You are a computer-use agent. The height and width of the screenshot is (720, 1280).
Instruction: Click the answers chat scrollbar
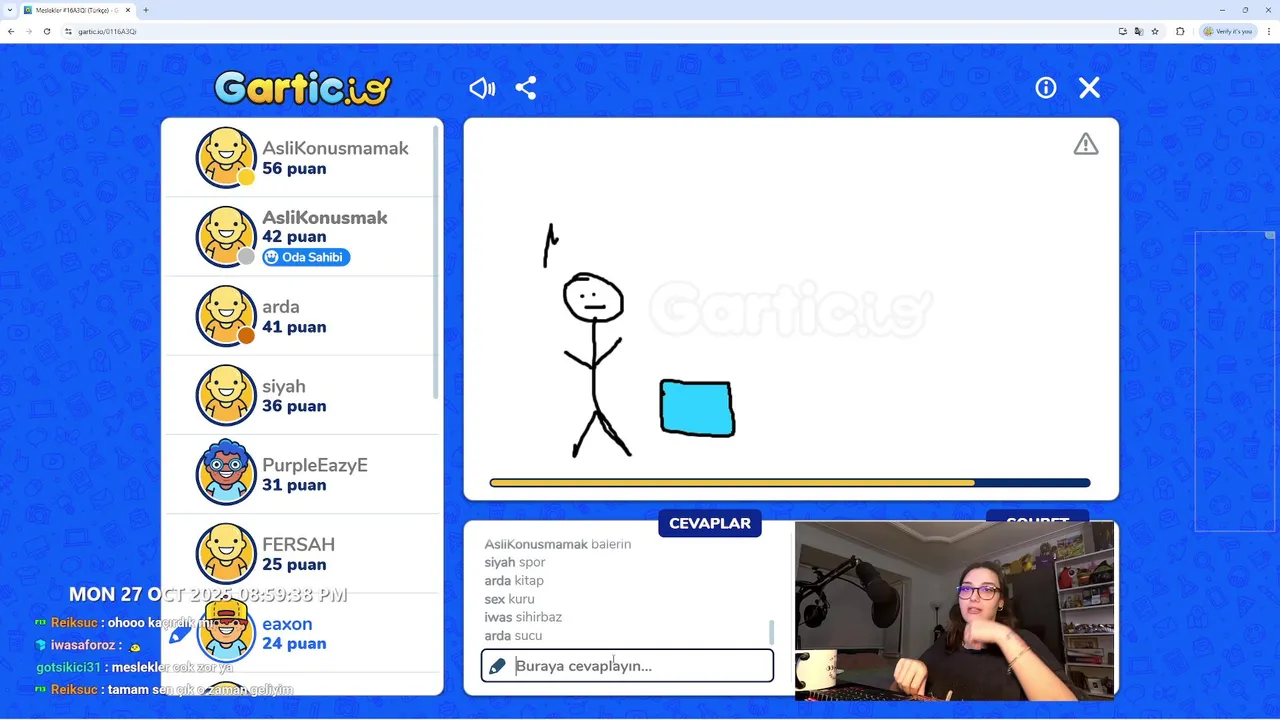(x=771, y=632)
